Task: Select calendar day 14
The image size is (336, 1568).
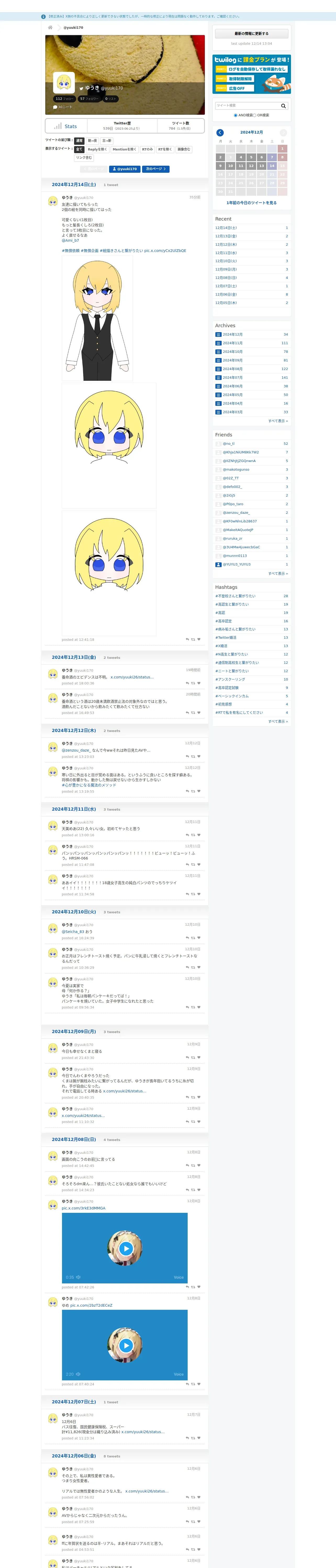Action: coord(272,166)
